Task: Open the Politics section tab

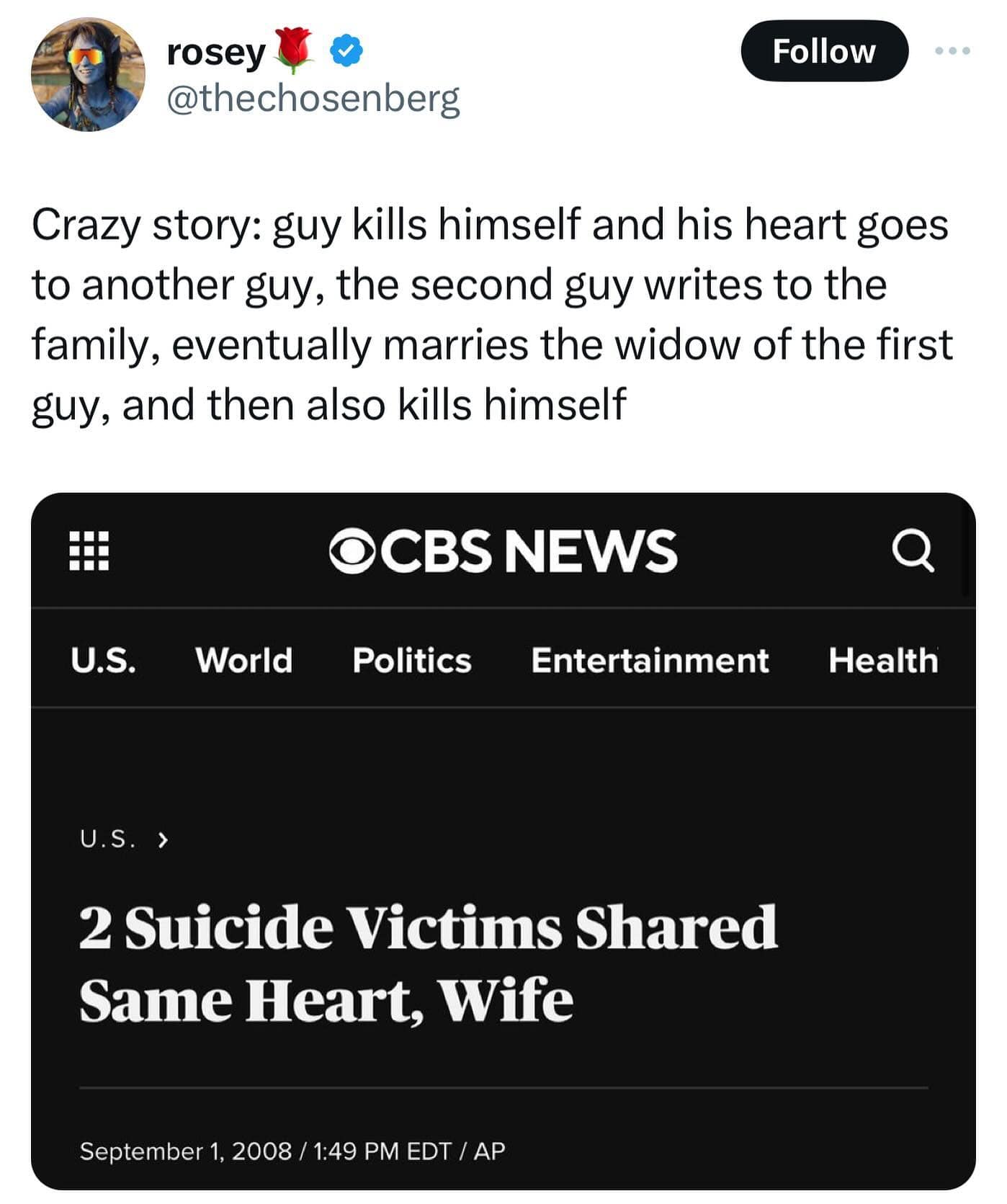Action: pyautogui.click(x=411, y=660)
